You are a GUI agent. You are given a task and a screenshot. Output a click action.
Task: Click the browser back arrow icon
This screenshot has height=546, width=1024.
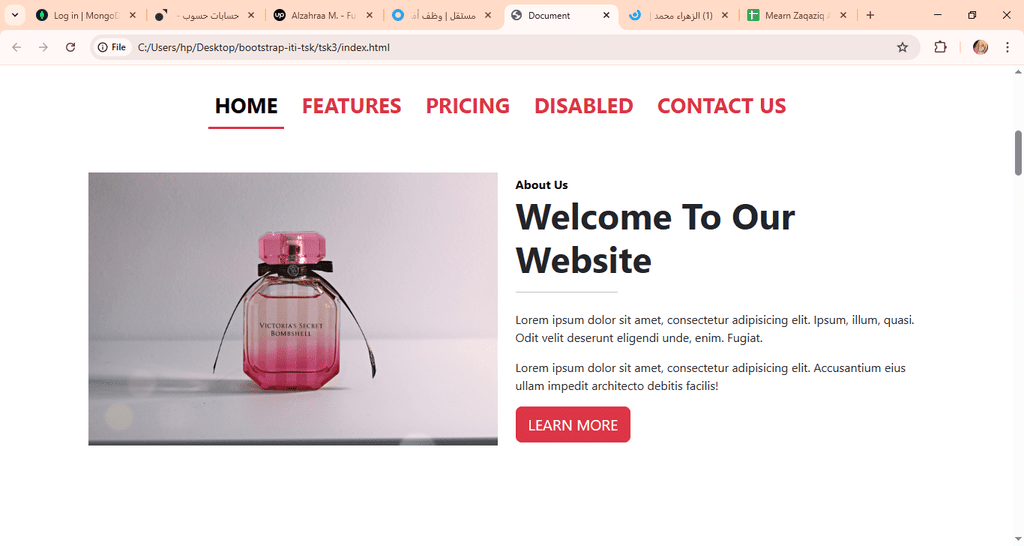[17, 47]
